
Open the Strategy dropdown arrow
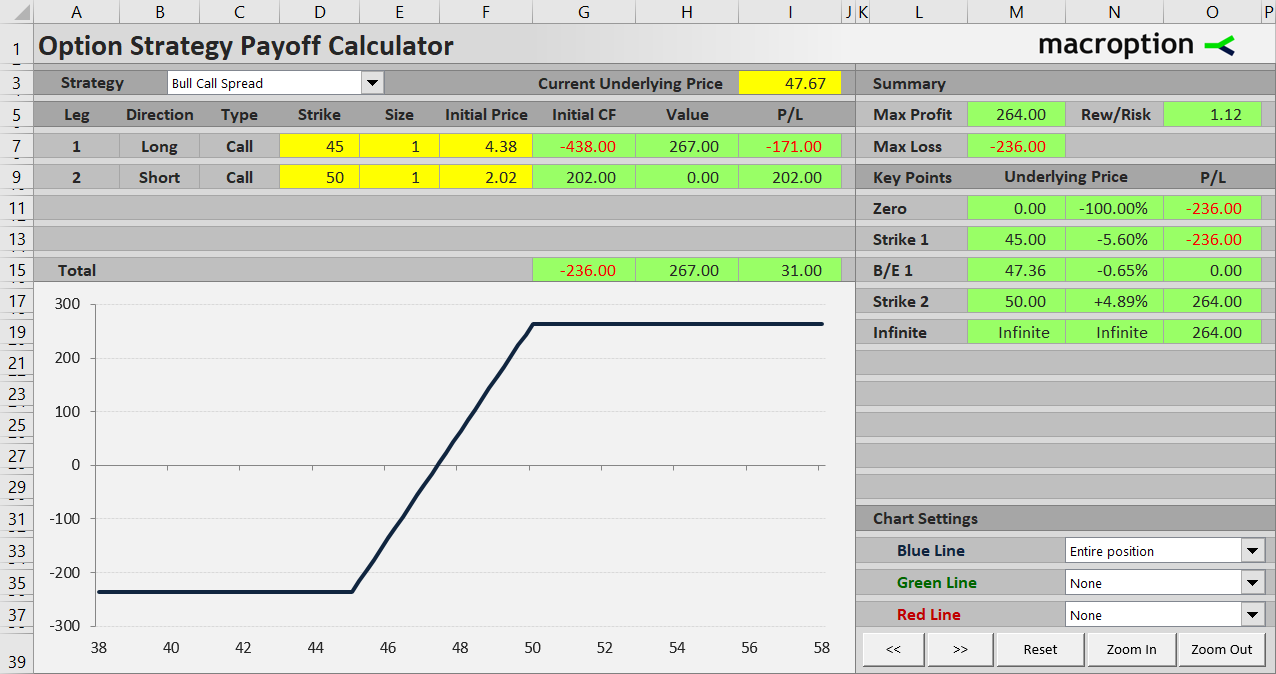[372, 83]
